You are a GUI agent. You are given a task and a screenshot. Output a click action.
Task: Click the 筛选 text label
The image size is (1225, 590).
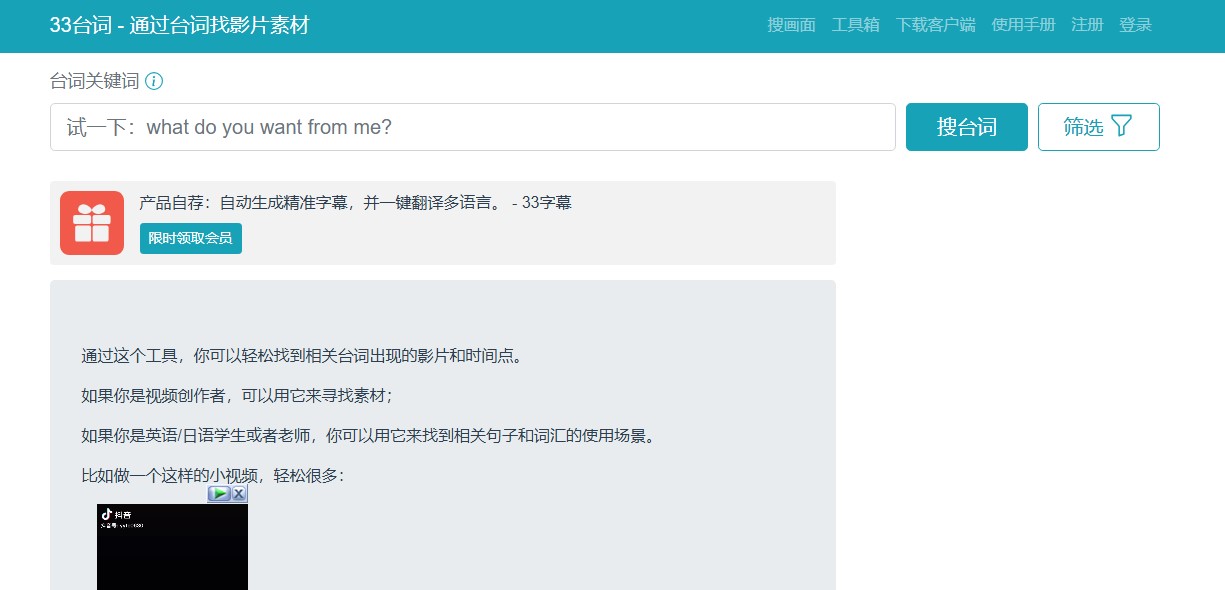tap(1083, 127)
